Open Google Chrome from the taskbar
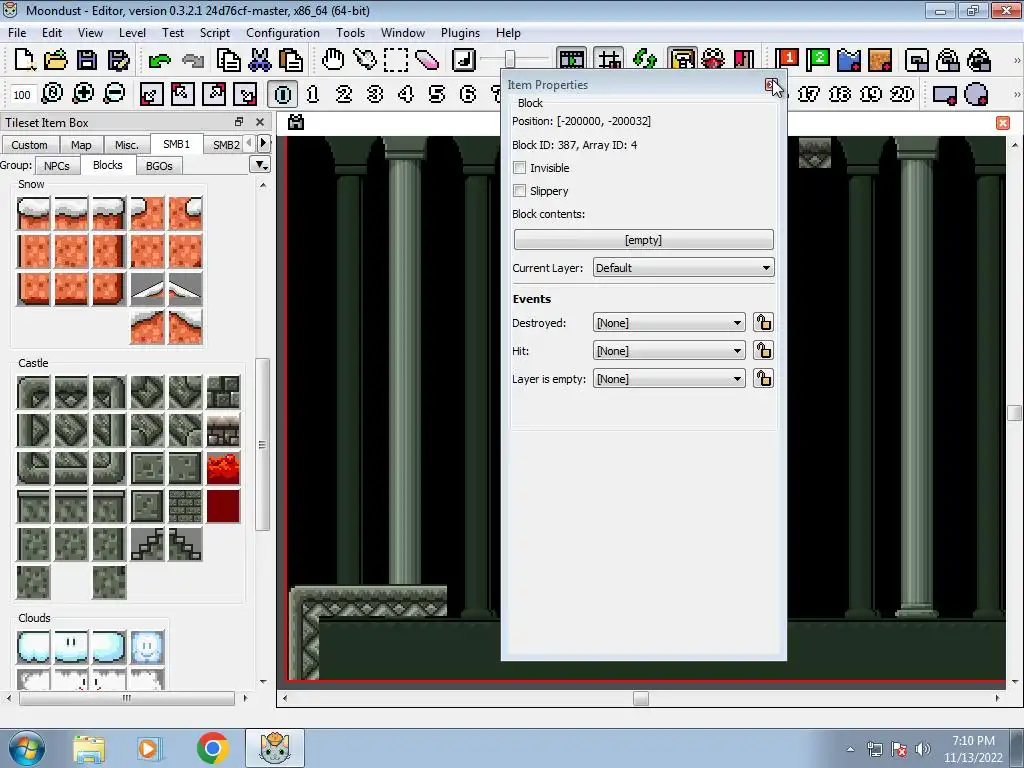This screenshot has width=1024, height=768. click(212, 748)
